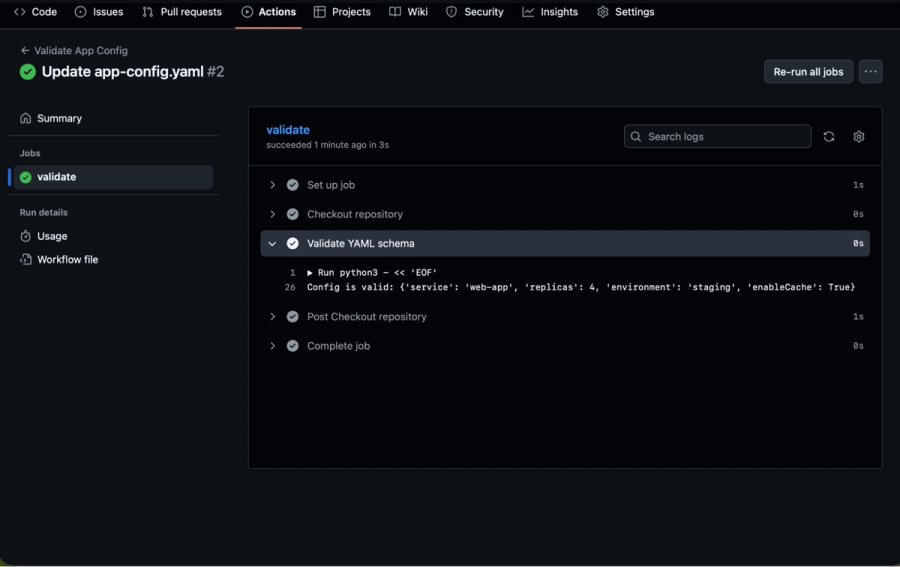The height and width of the screenshot is (567, 900).
Task: Open log settings gear icon
Action: pos(859,137)
